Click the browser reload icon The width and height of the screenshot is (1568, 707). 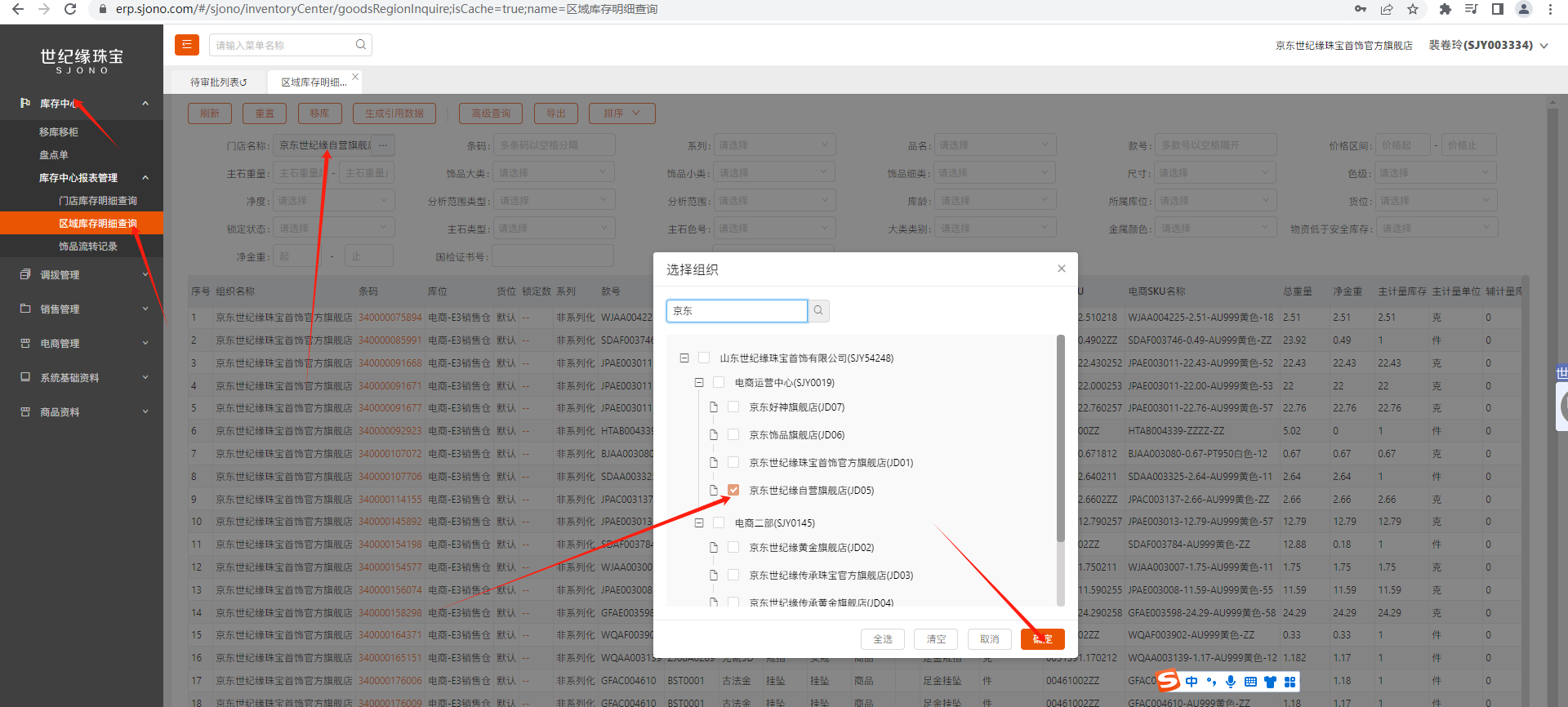point(70,9)
